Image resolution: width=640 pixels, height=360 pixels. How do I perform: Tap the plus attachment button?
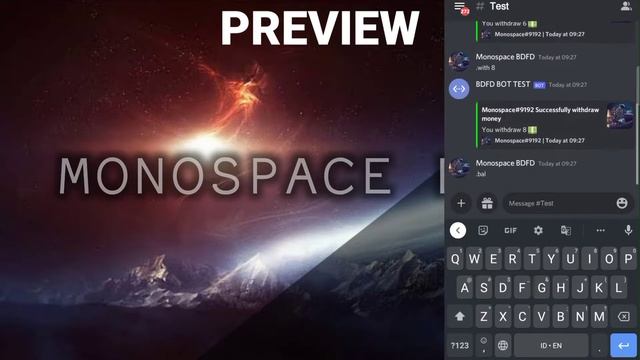tap(461, 203)
